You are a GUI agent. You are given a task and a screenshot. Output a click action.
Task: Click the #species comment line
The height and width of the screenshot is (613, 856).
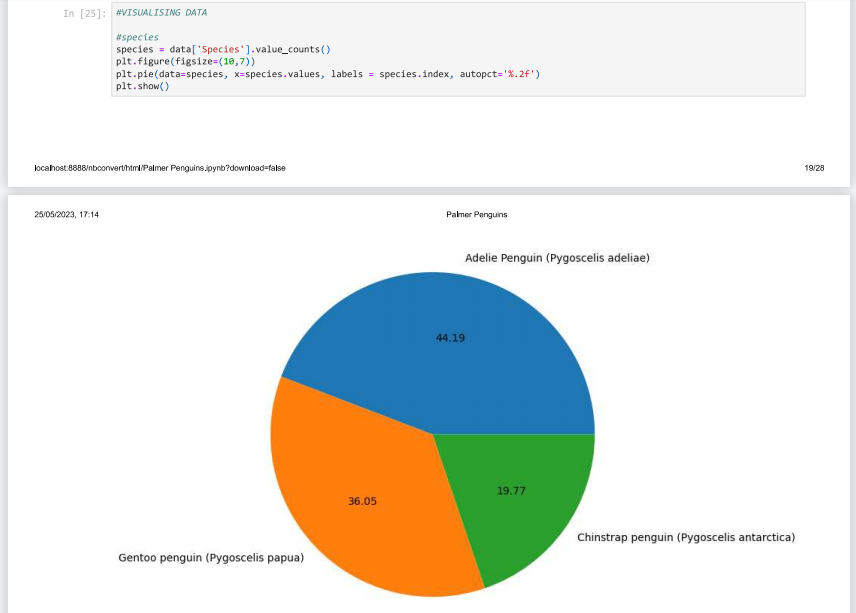(137, 37)
